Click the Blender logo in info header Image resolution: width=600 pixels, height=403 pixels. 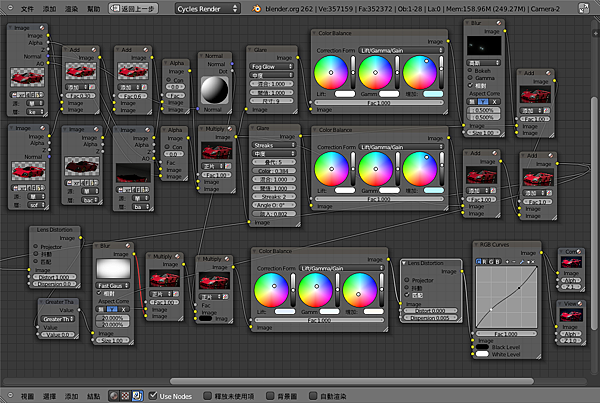tap(256, 8)
